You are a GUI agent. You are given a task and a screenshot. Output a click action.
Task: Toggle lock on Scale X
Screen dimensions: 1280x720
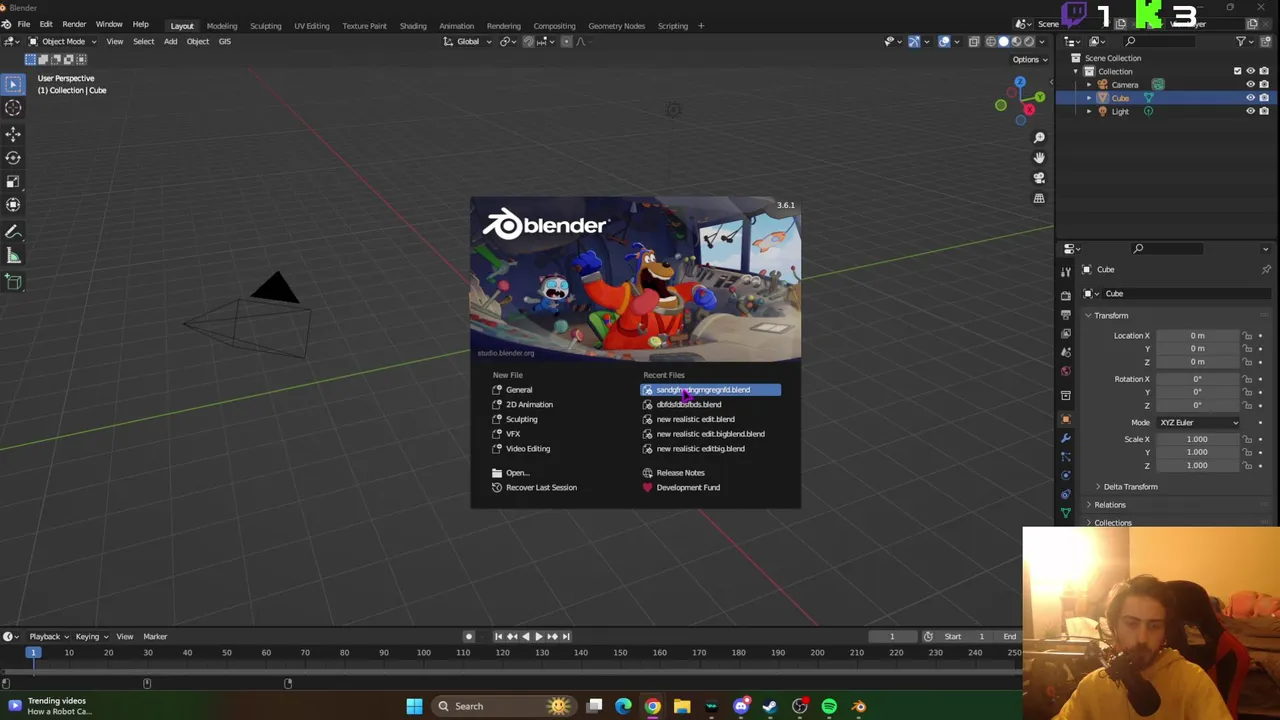(x=1247, y=439)
